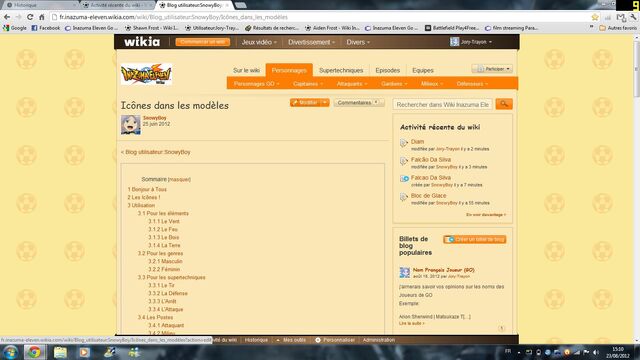Click Modifier edit button
Screen dimensions: 640x360
pos(305,102)
